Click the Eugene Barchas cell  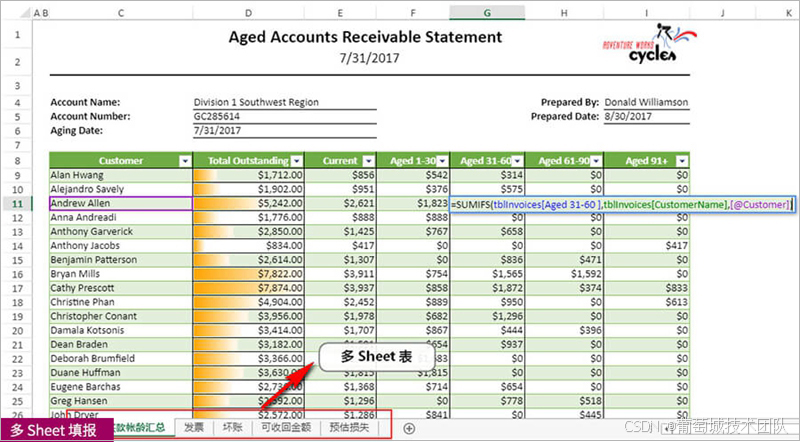tap(121, 387)
